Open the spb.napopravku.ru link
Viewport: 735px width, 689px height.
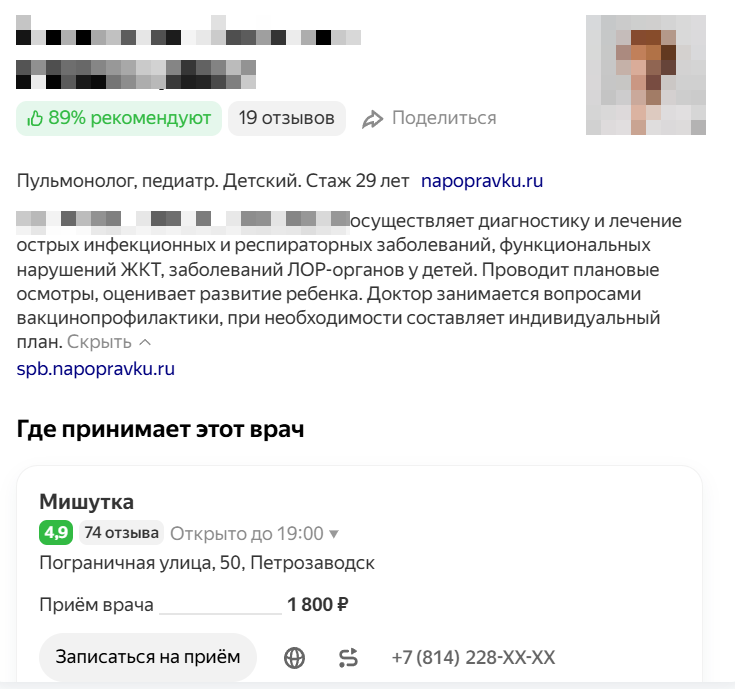coord(96,369)
